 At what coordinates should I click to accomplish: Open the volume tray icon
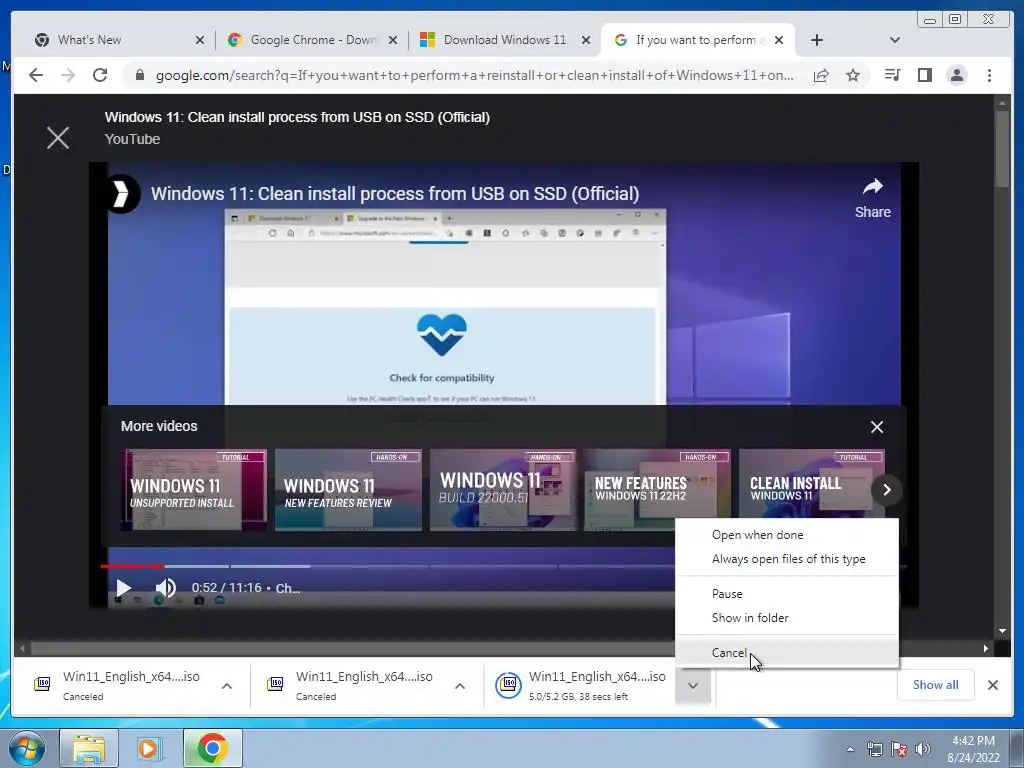click(x=923, y=749)
